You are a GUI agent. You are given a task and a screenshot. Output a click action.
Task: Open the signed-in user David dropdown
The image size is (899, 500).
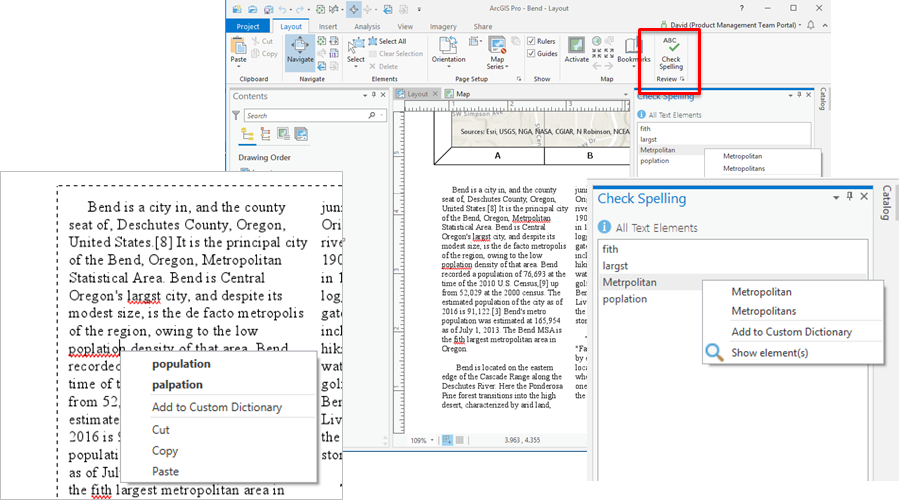point(731,25)
